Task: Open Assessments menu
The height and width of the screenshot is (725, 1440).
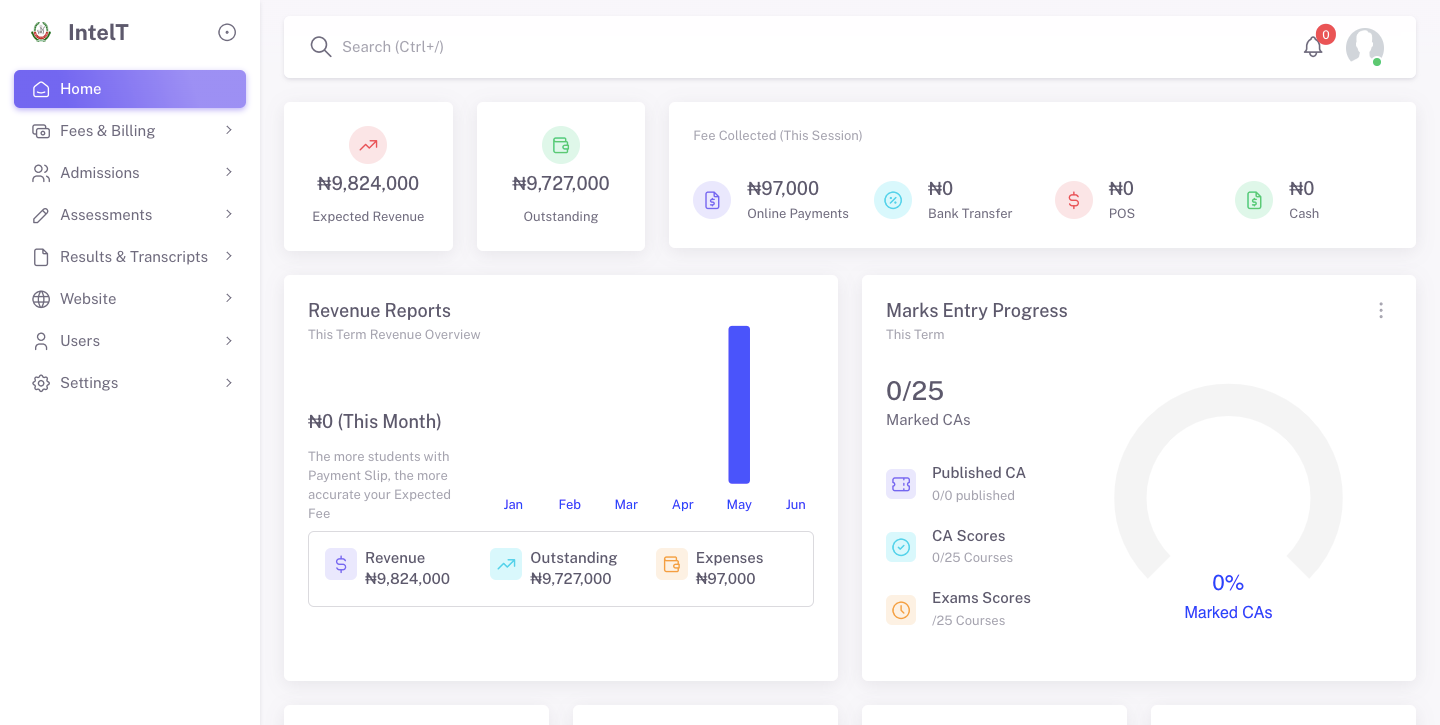Action: pyautogui.click(x=130, y=215)
